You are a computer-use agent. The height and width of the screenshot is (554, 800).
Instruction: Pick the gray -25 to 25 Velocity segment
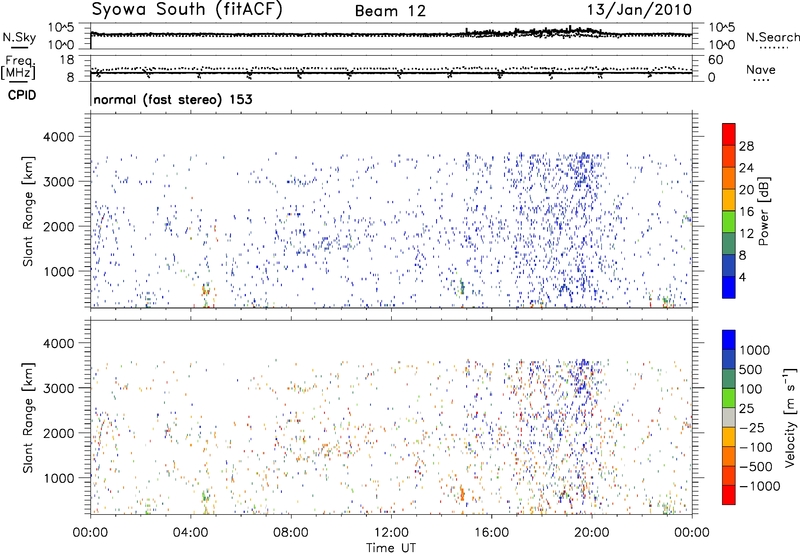[x=729, y=418]
